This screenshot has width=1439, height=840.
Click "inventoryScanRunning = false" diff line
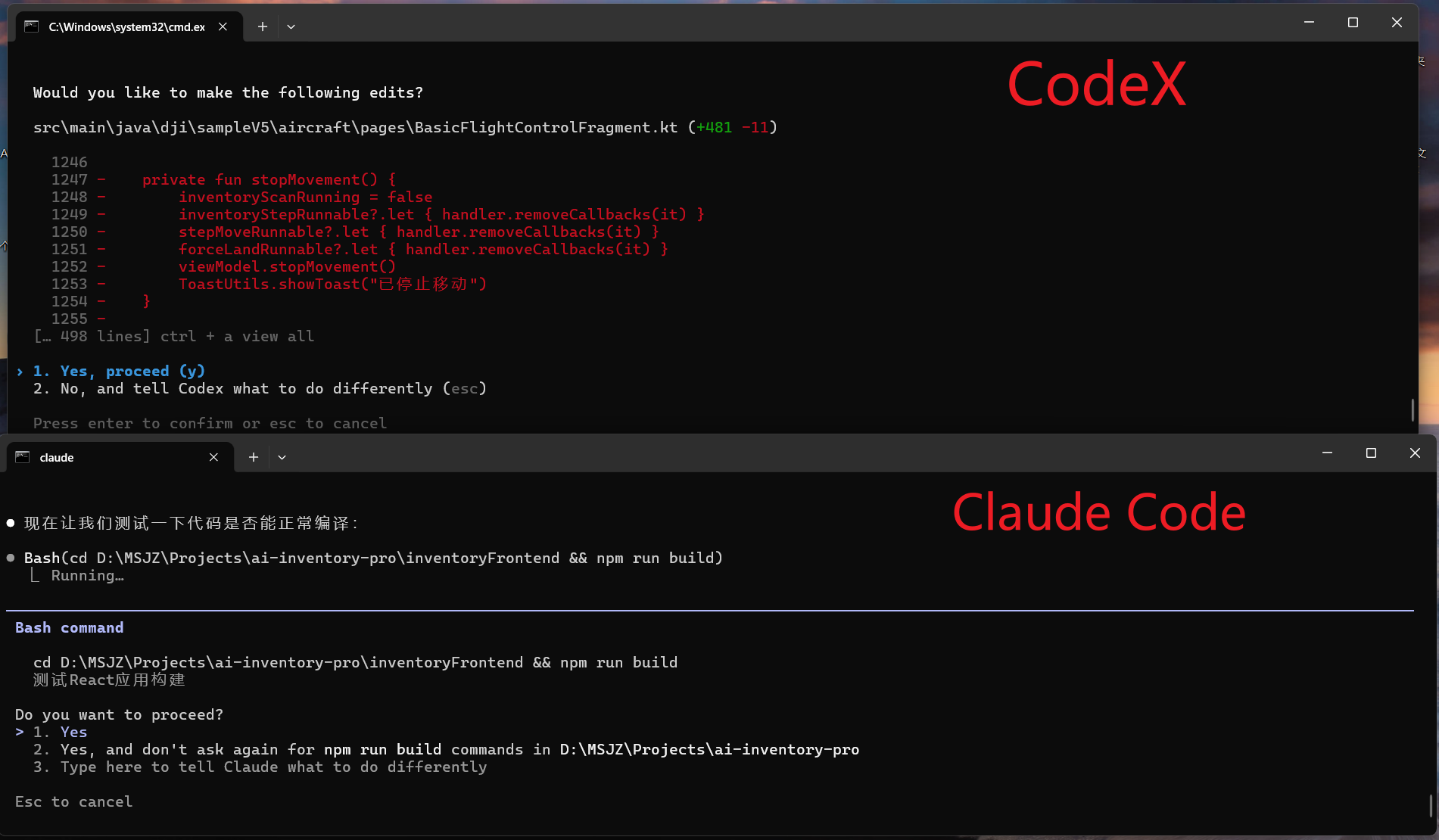click(305, 197)
